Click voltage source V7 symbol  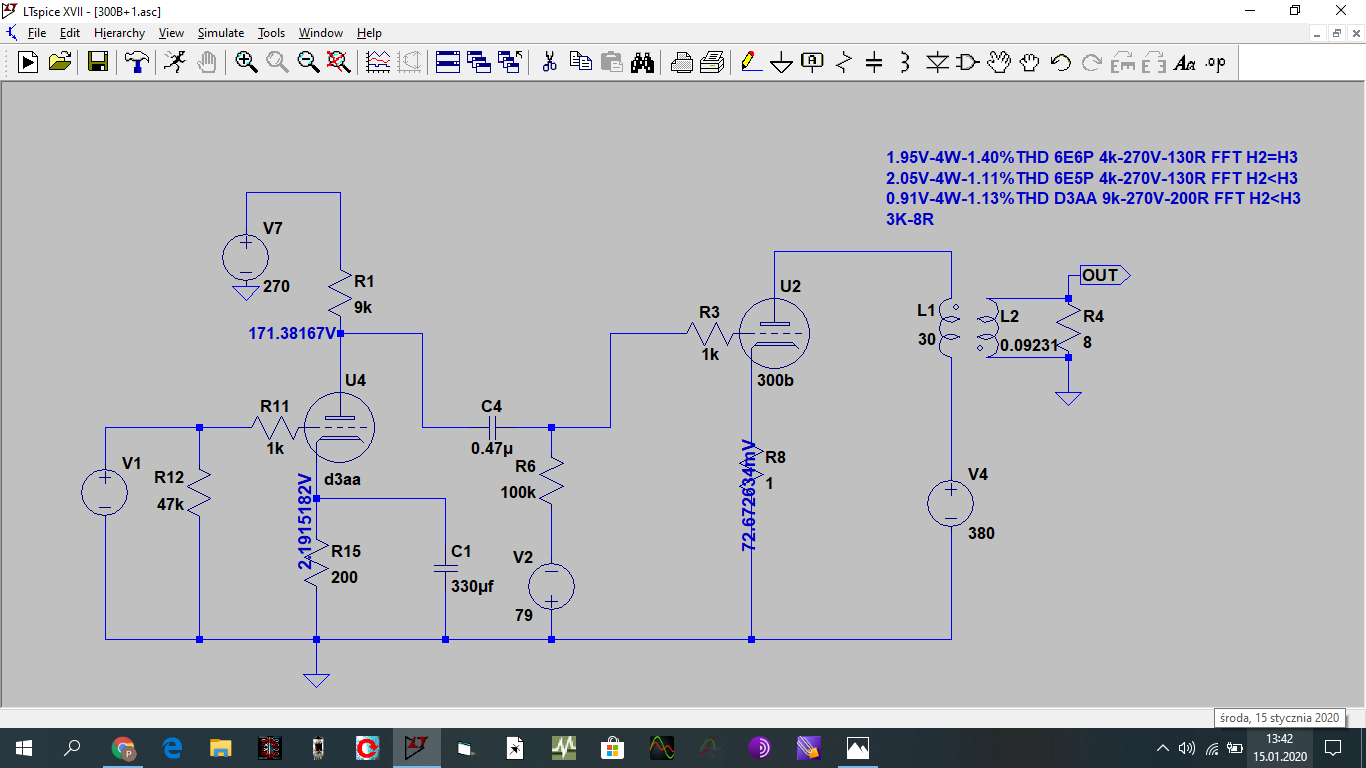coord(245,256)
